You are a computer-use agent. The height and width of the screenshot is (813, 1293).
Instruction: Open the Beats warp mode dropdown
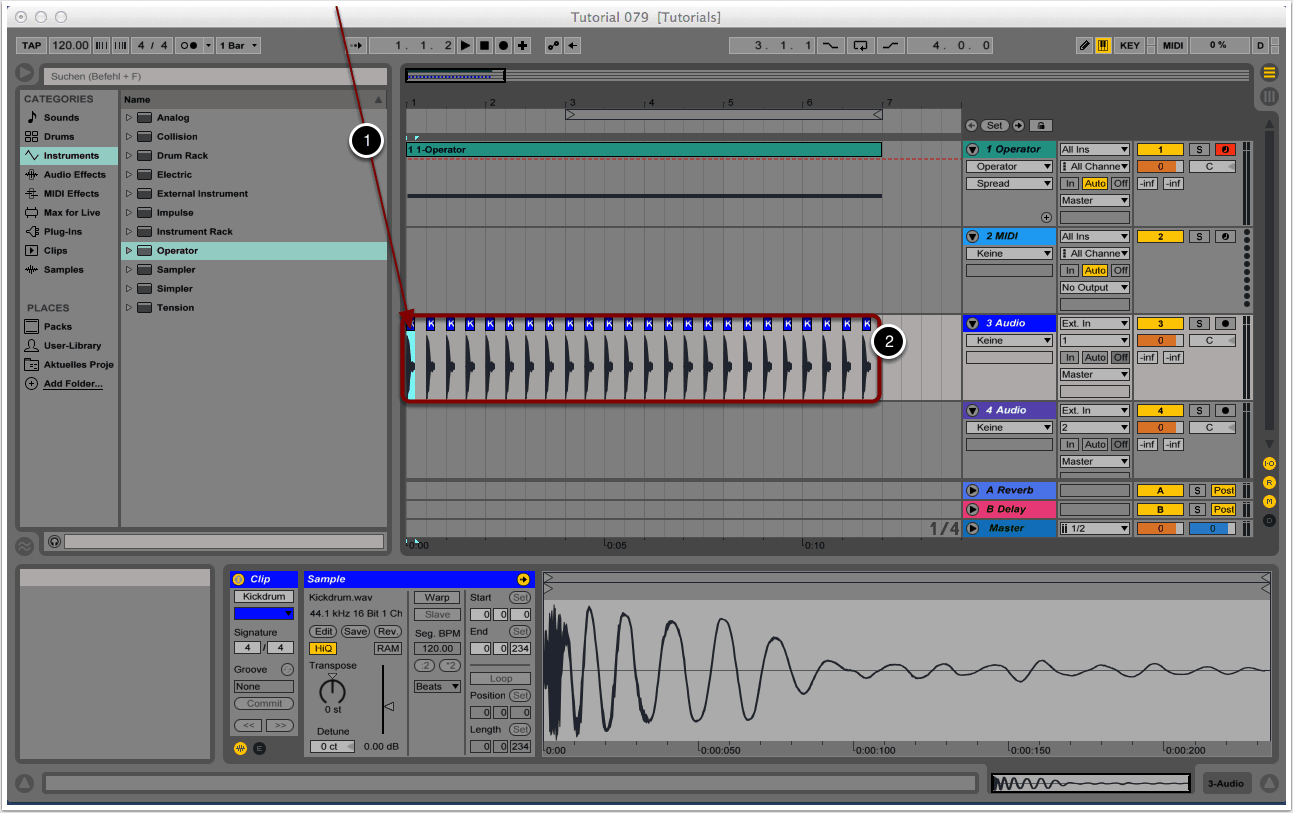[437, 687]
